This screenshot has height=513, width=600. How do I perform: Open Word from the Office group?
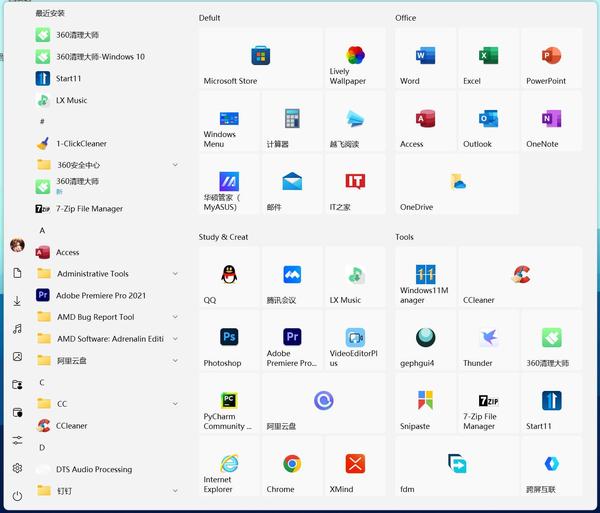426,59
